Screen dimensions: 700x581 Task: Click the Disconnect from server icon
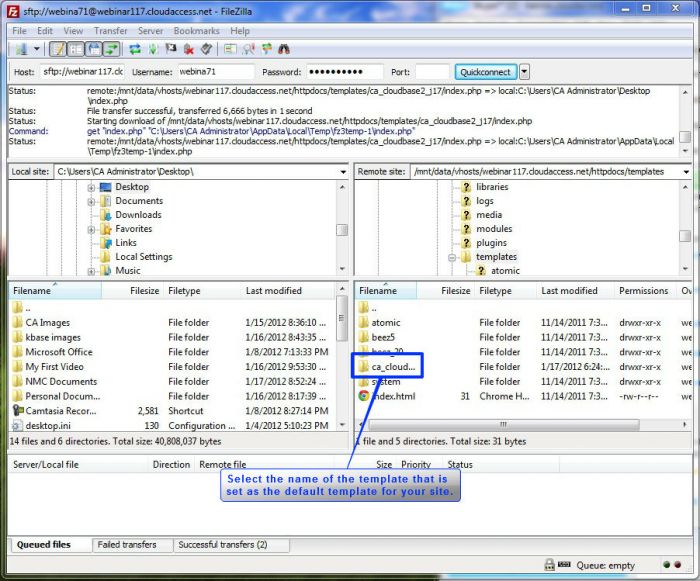(189, 49)
